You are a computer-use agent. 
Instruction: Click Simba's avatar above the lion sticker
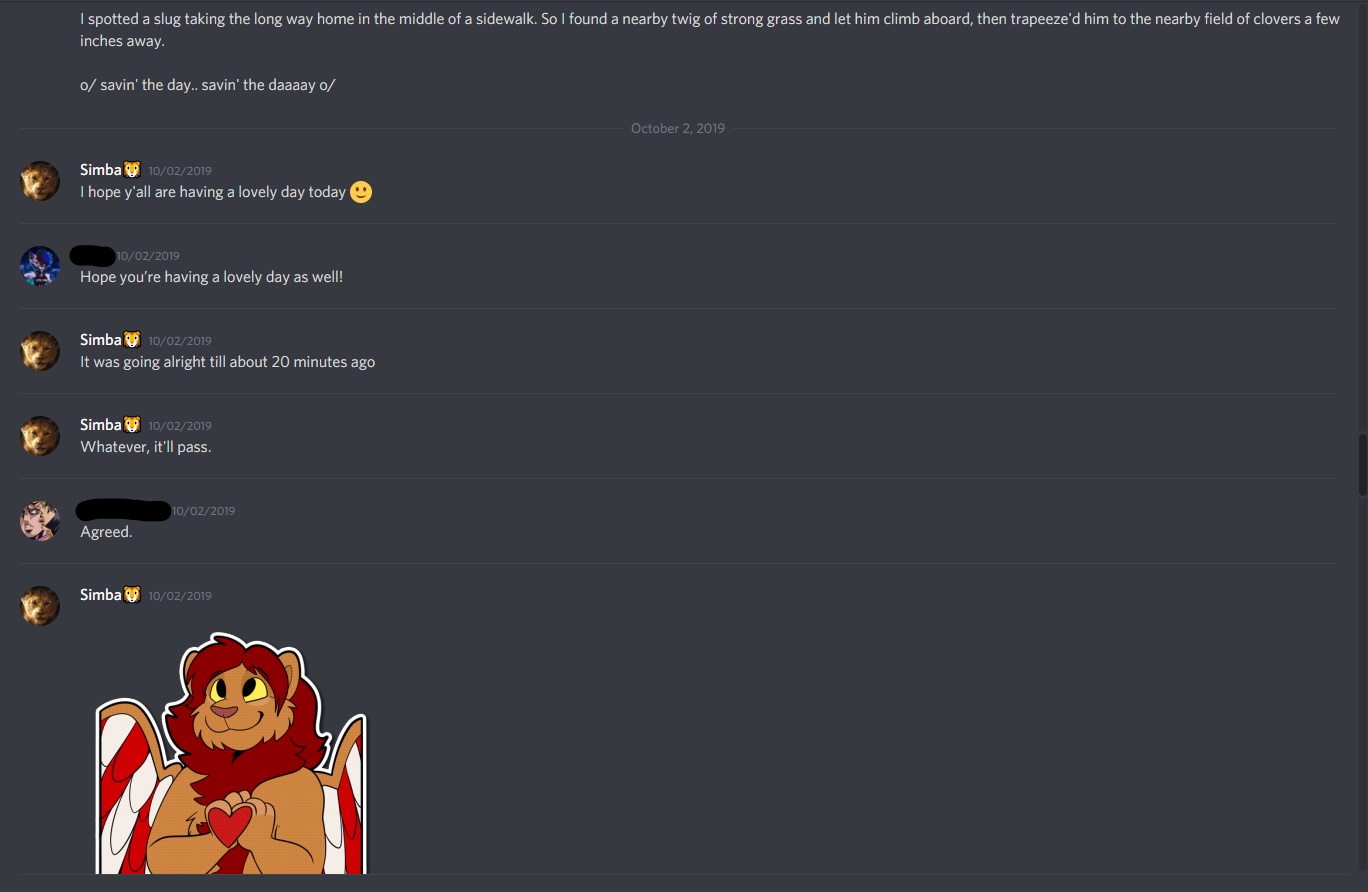tap(40, 606)
